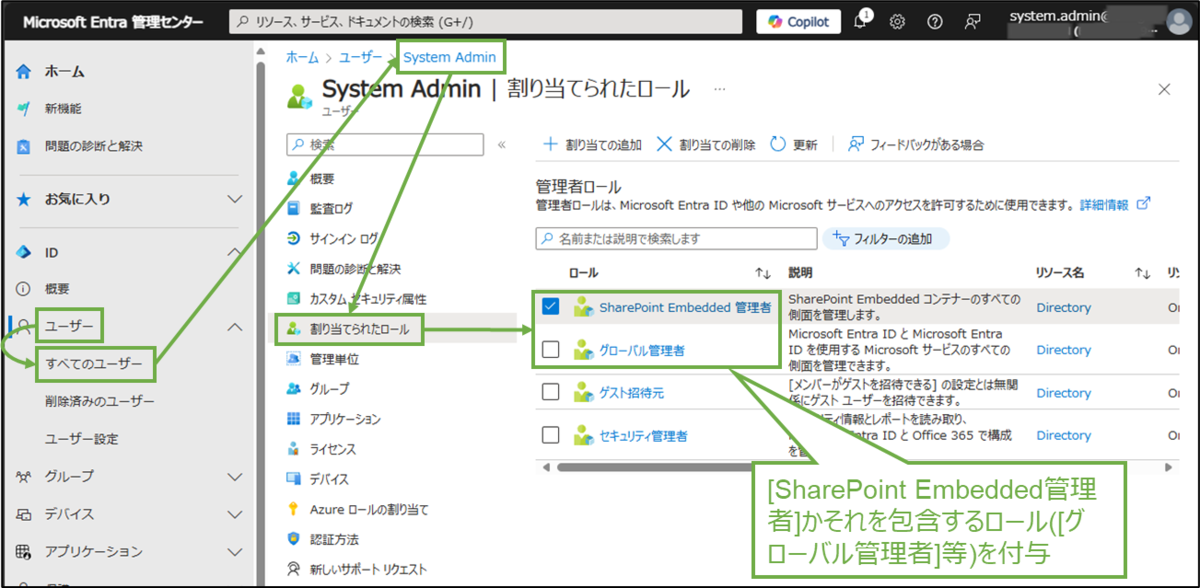Sort by the ロール column arrows
The image size is (1200, 588).
point(763,273)
